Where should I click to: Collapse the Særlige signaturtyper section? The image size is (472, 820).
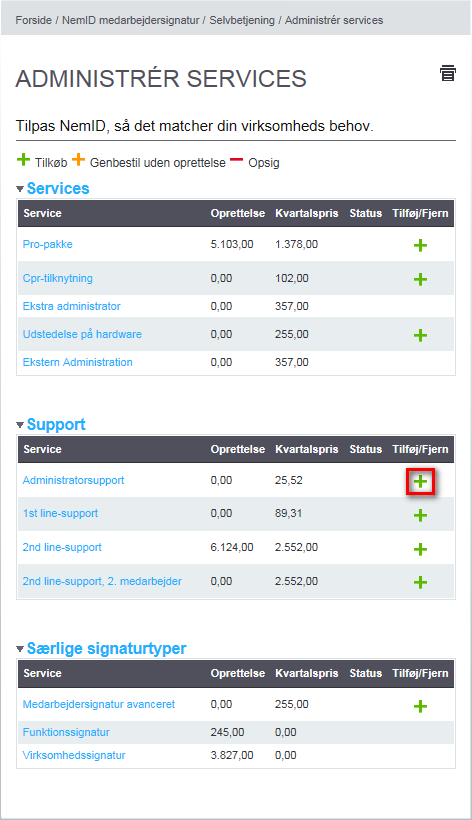[20, 649]
